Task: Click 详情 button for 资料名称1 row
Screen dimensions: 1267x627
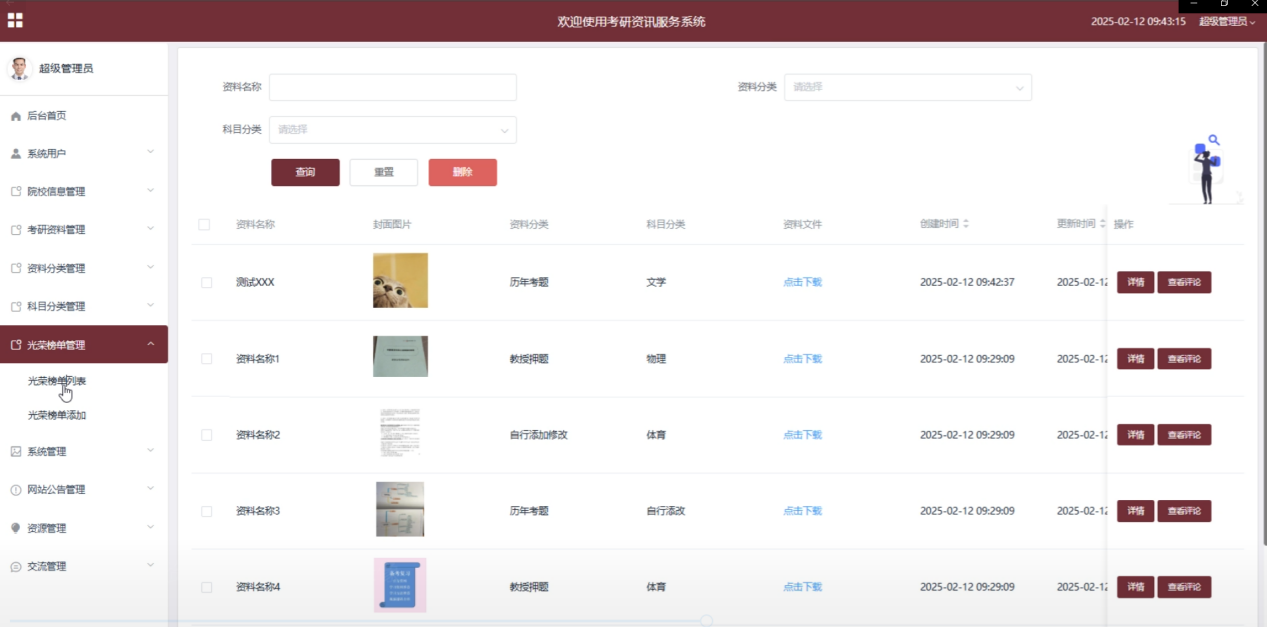Action: coord(1136,359)
